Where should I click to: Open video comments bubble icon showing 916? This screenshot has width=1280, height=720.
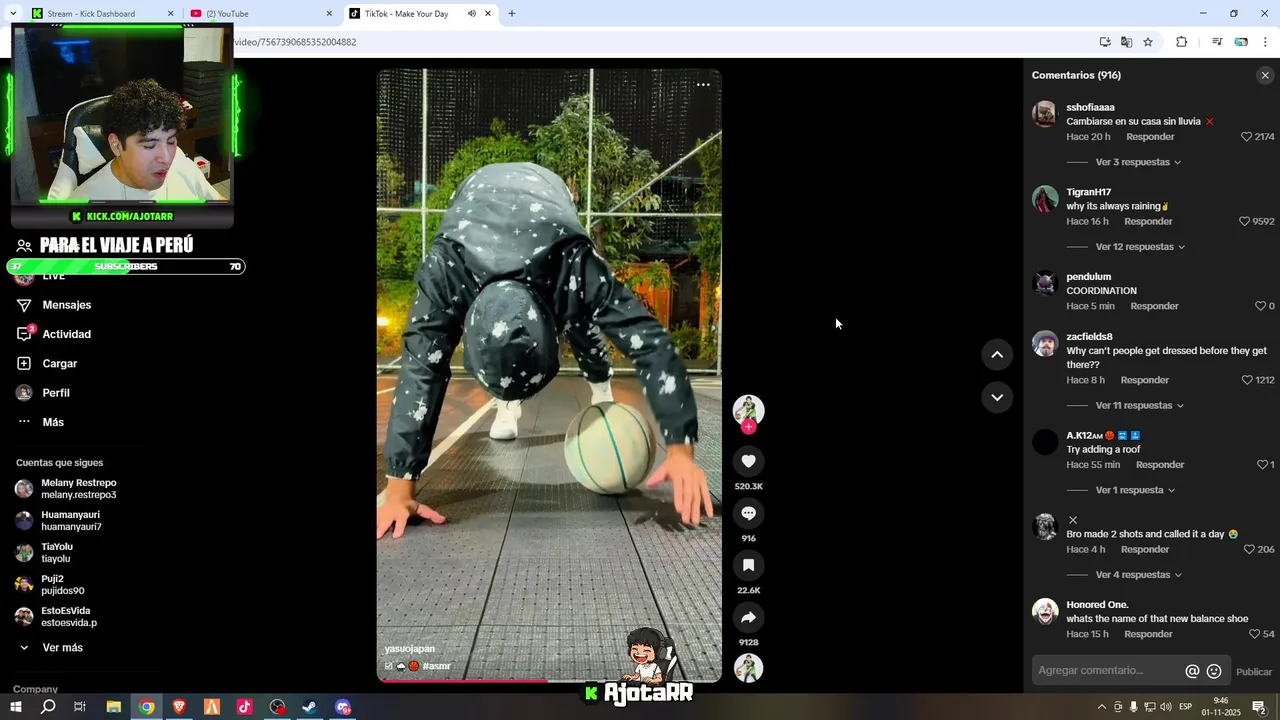(748, 513)
